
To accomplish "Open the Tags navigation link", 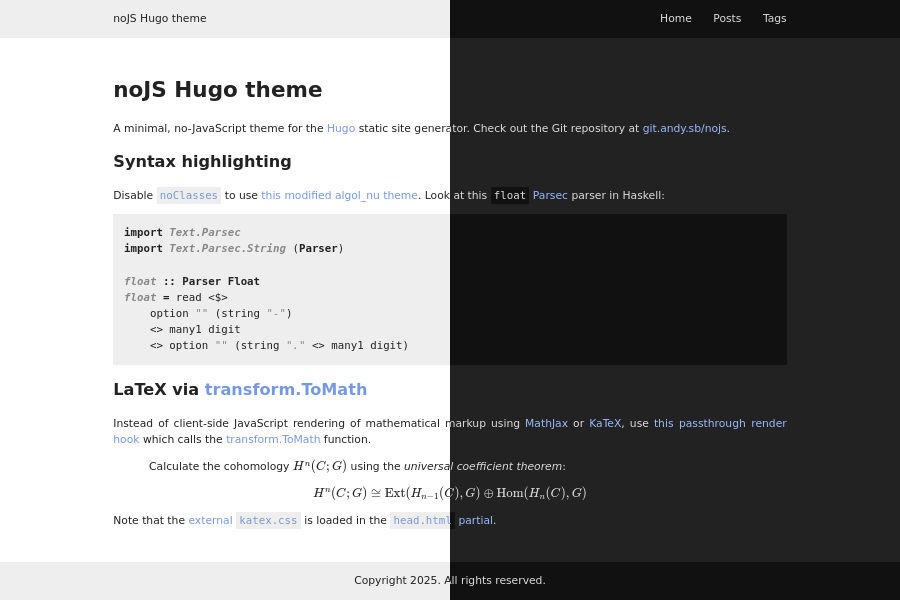I will point(774,18).
